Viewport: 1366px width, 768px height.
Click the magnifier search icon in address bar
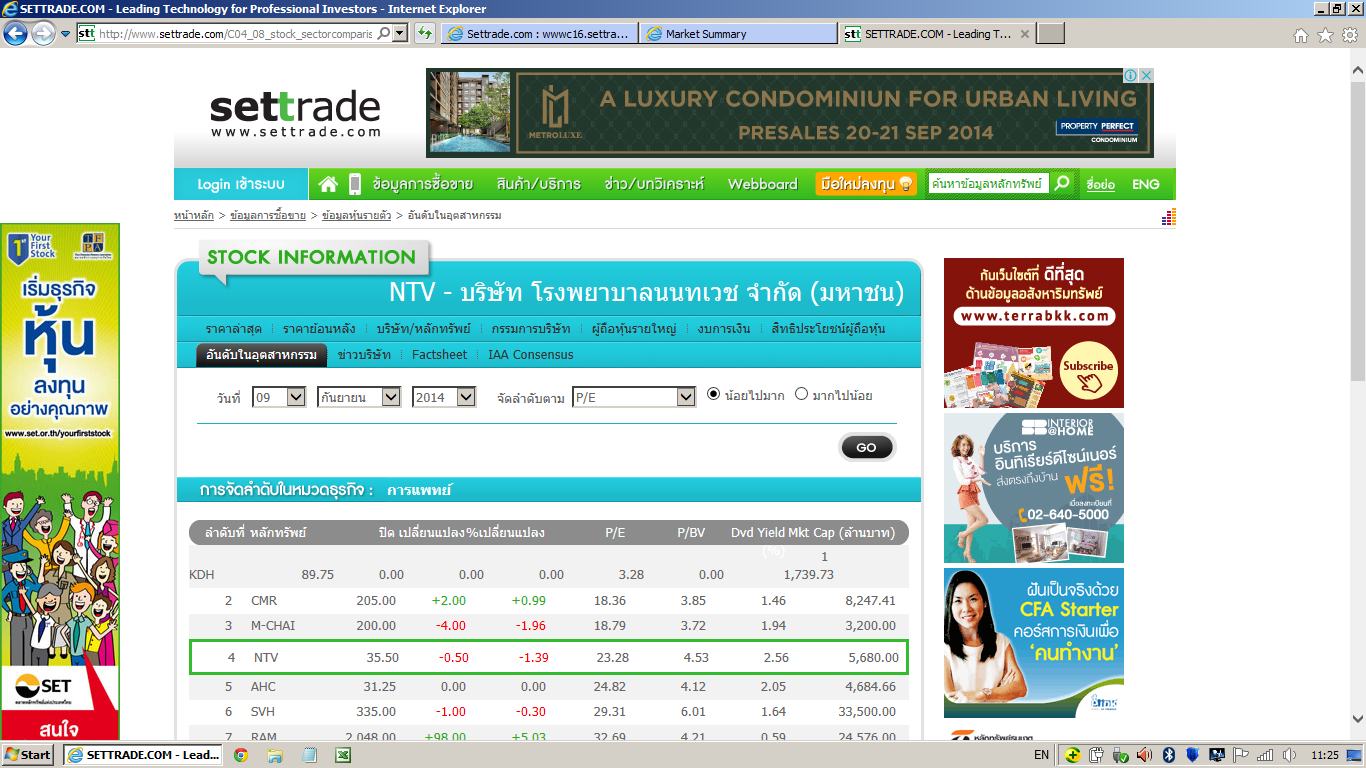click(384, 34)
